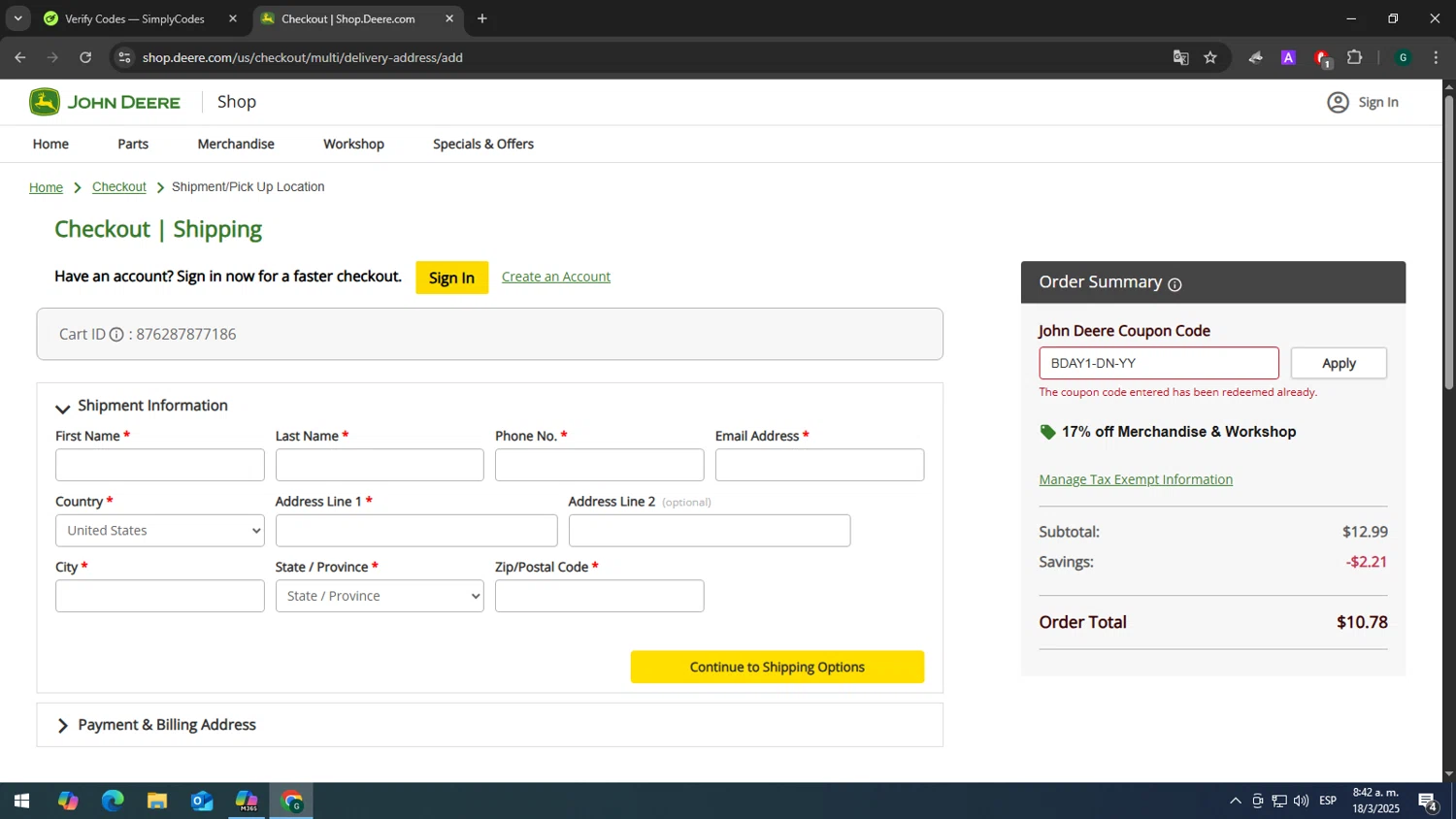The width and height of the screenshot is (1456, 819).
Task: Click the browser back arrow
Action: [20, 57]
